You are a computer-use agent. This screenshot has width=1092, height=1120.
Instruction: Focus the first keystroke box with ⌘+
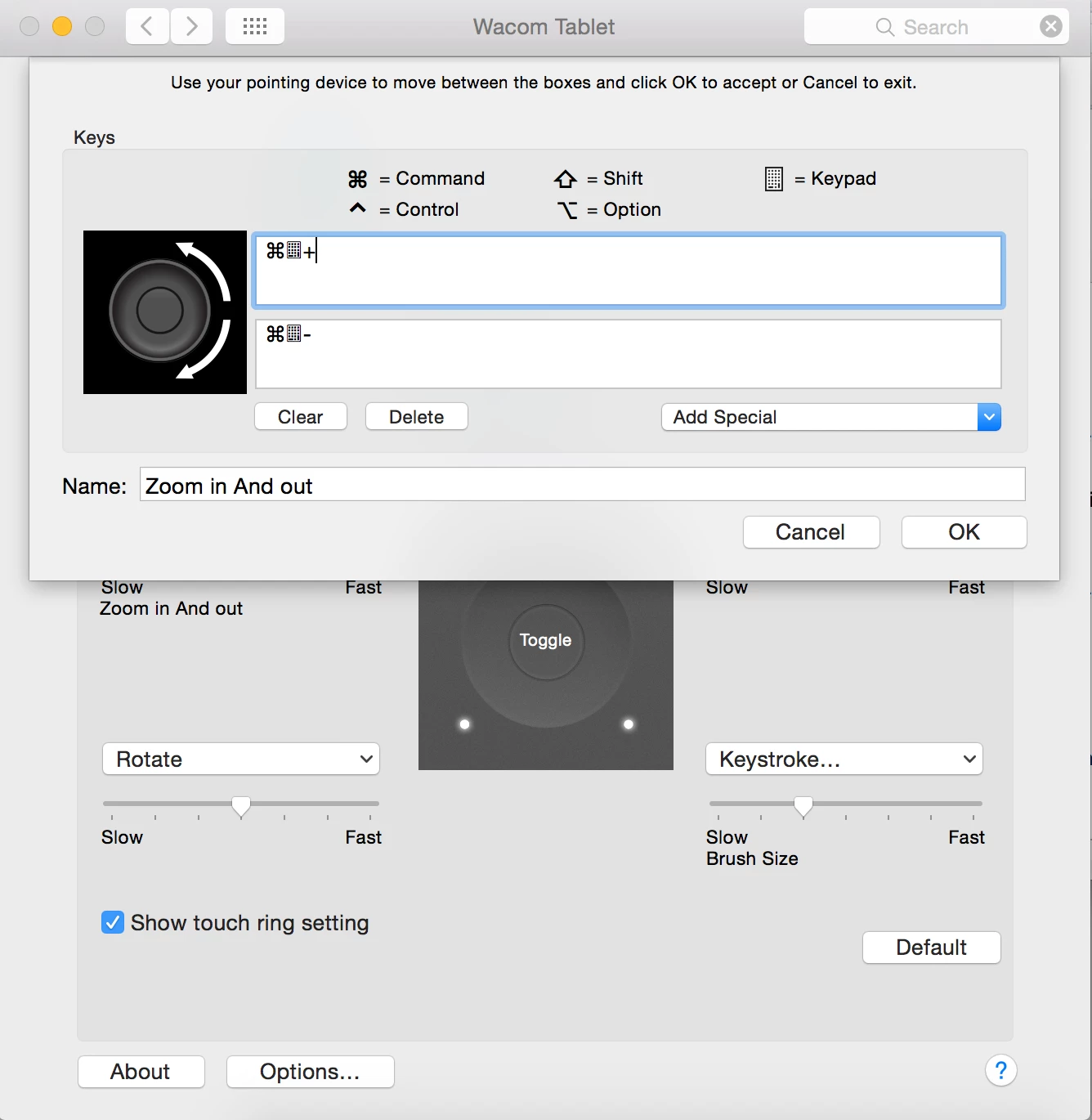629,271
